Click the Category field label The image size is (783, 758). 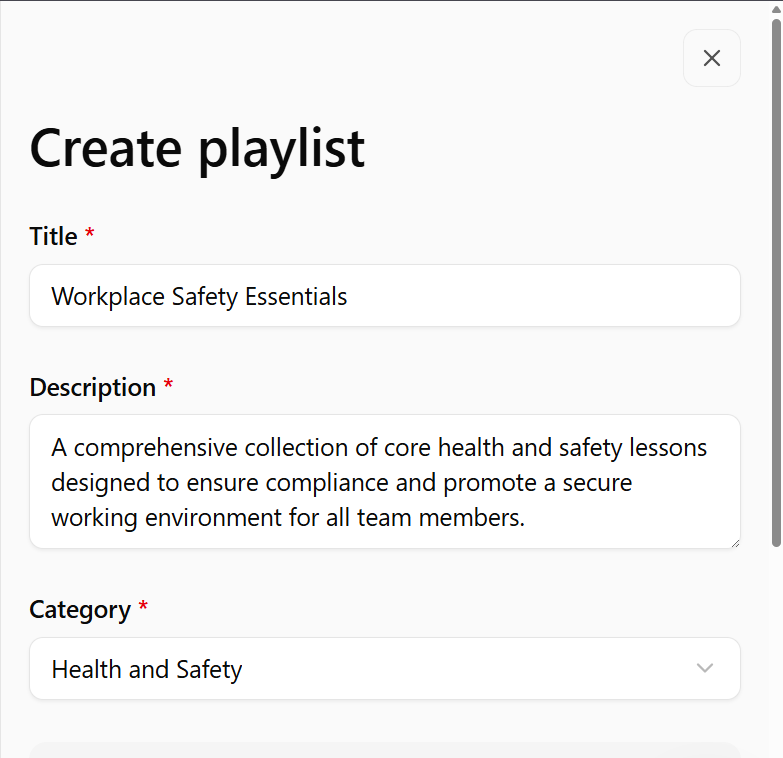tap(80, 610)
